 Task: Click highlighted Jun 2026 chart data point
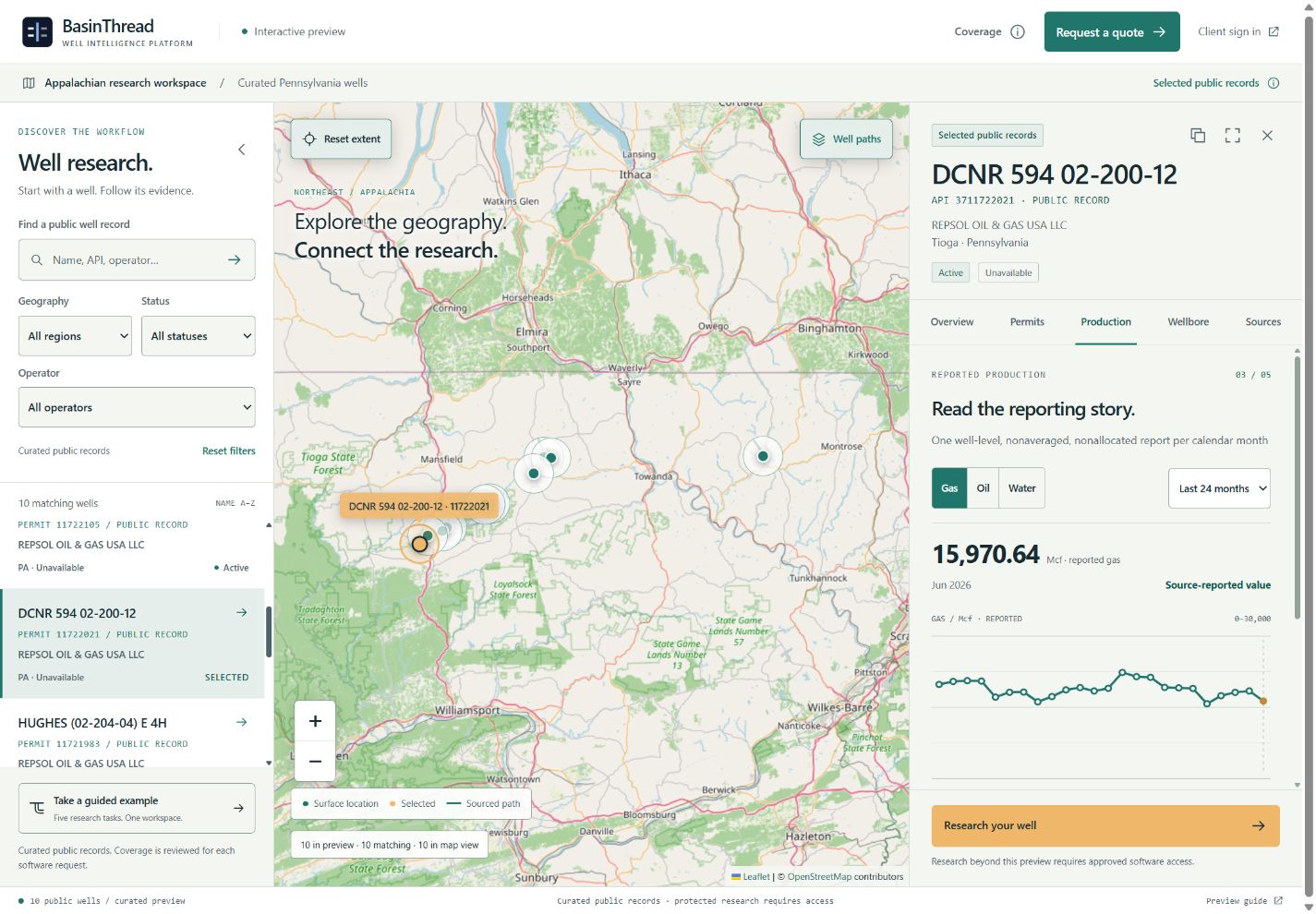click(x=1263, y=702)
